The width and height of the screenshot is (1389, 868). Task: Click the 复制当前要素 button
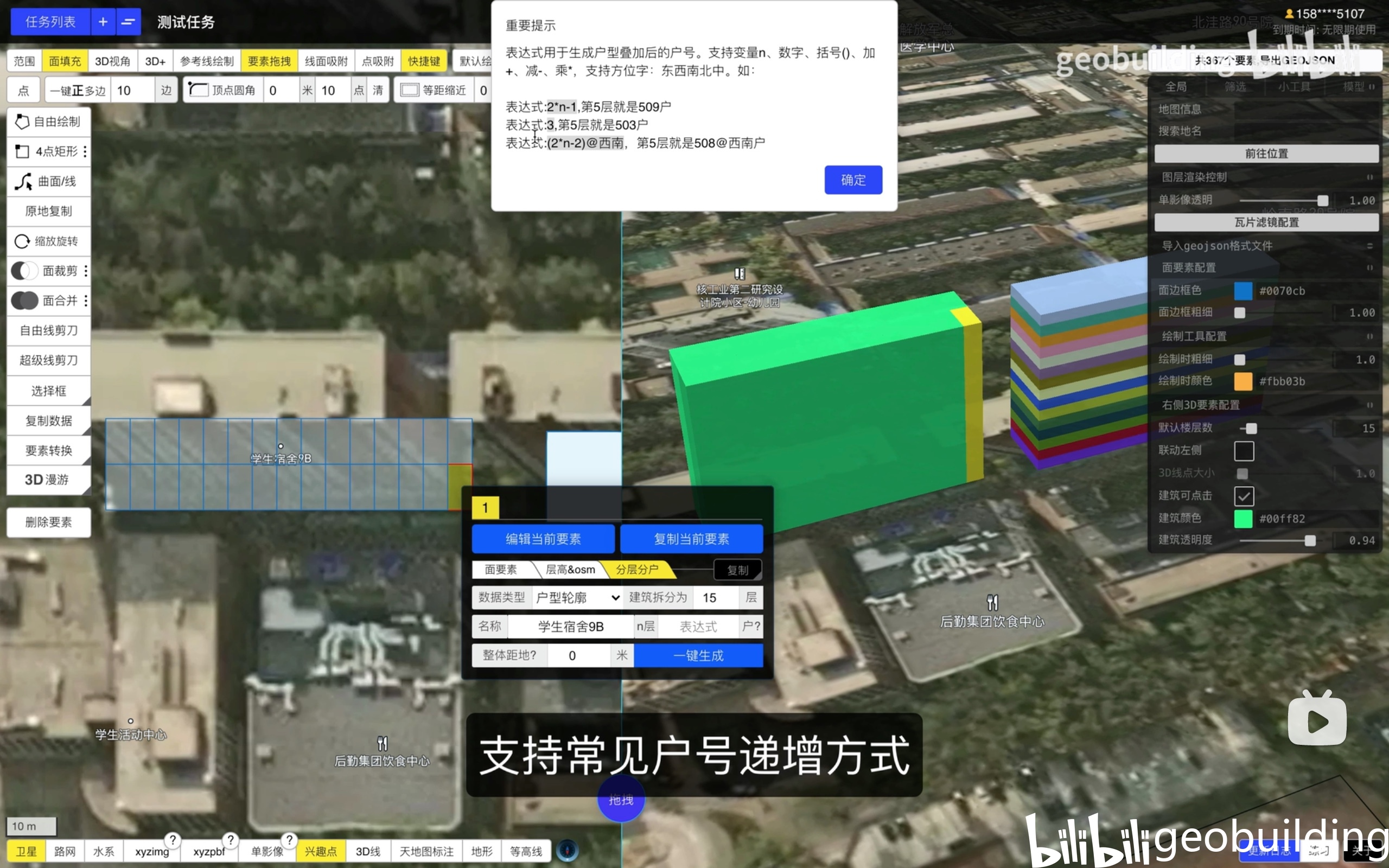(x=691, y=539)
